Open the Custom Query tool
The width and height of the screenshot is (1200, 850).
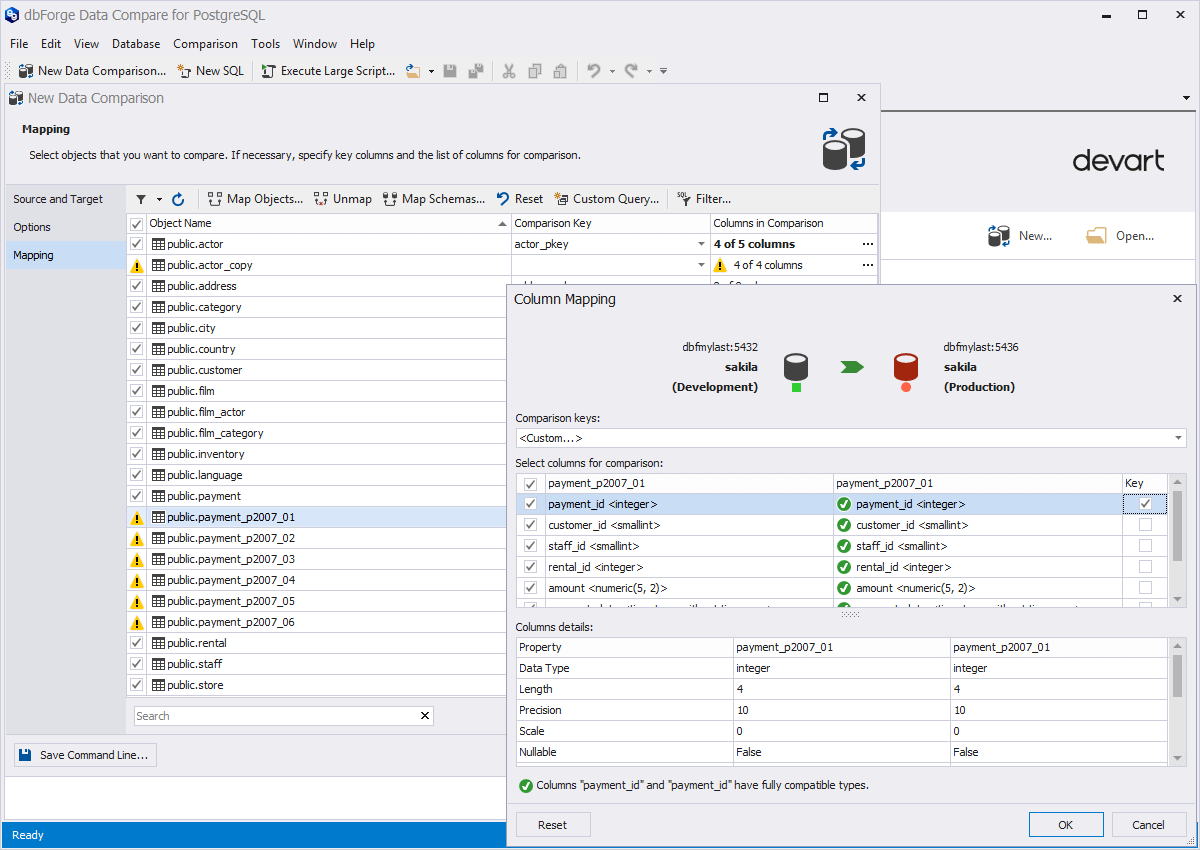pos(607,199)
